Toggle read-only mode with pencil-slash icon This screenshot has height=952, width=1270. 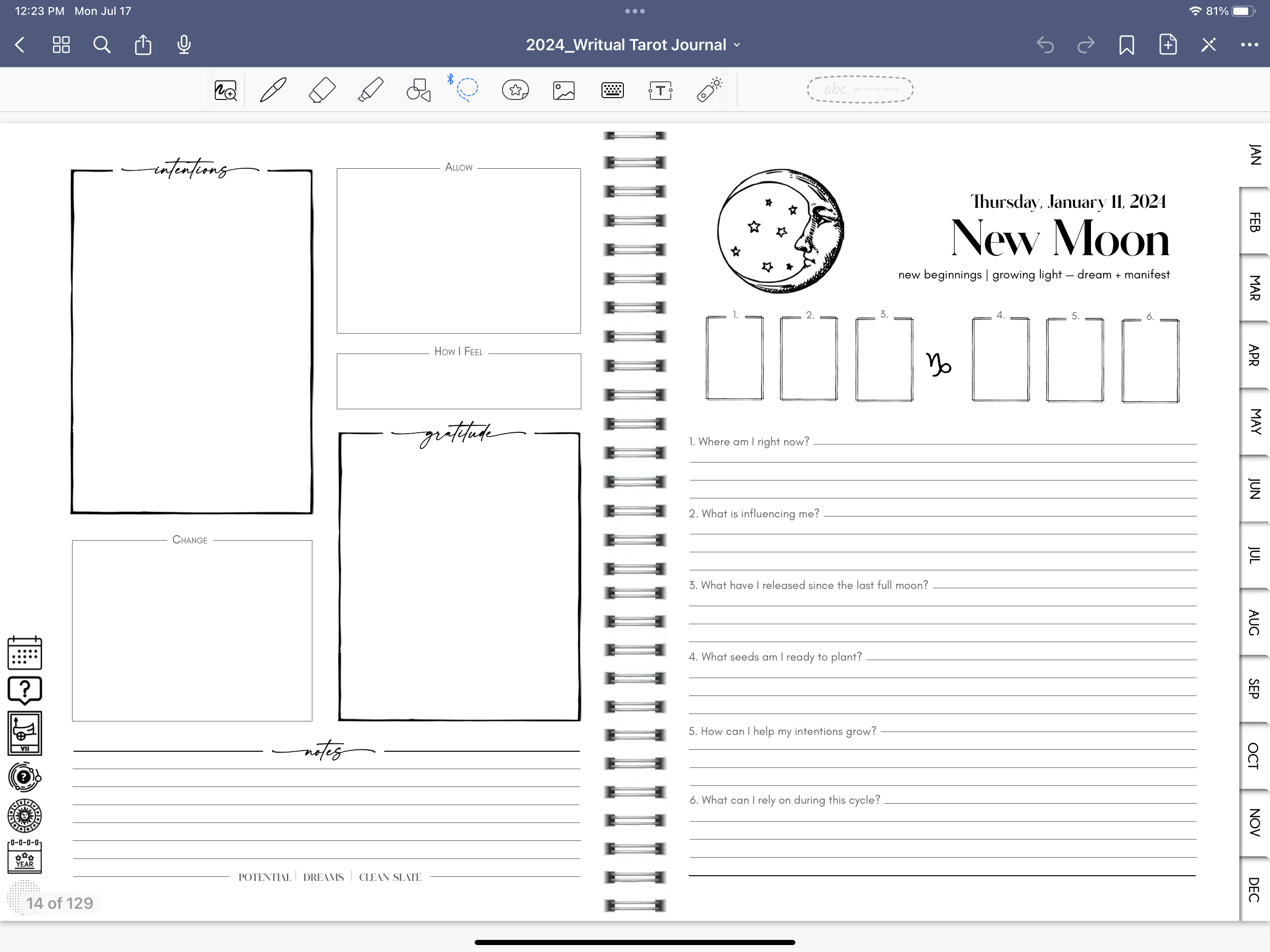[1208, 45]
